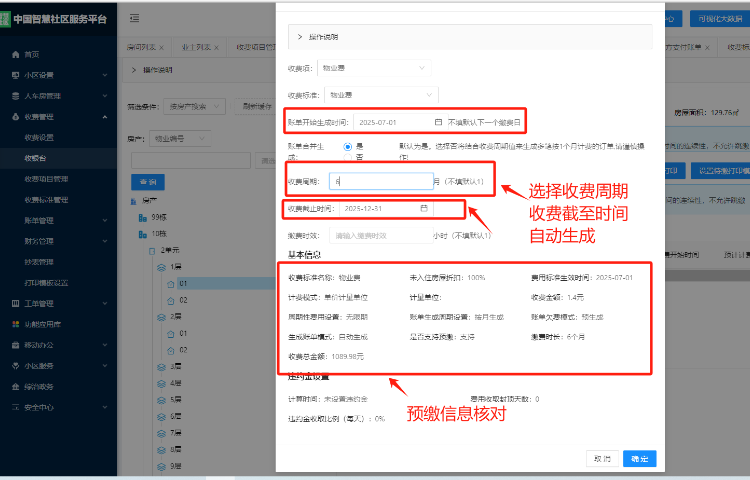Click the 确定 confirm button
The image size is (750, 480).
(640, 458)
